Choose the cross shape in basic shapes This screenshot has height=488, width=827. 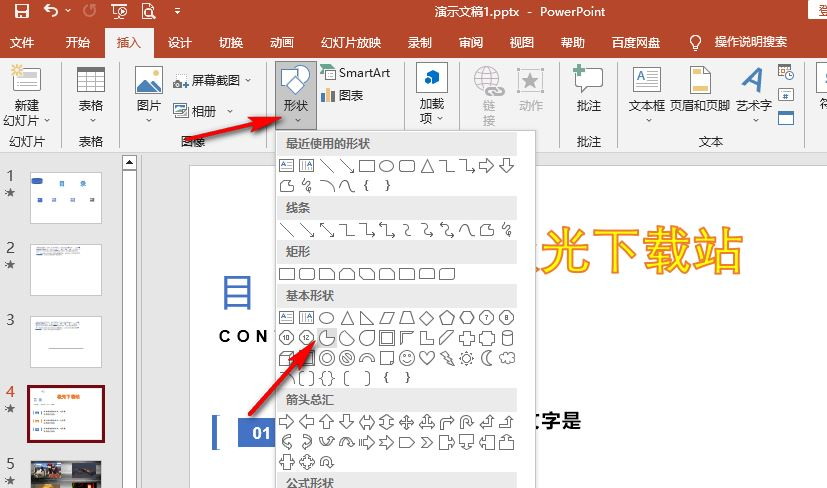coord(466,338)
